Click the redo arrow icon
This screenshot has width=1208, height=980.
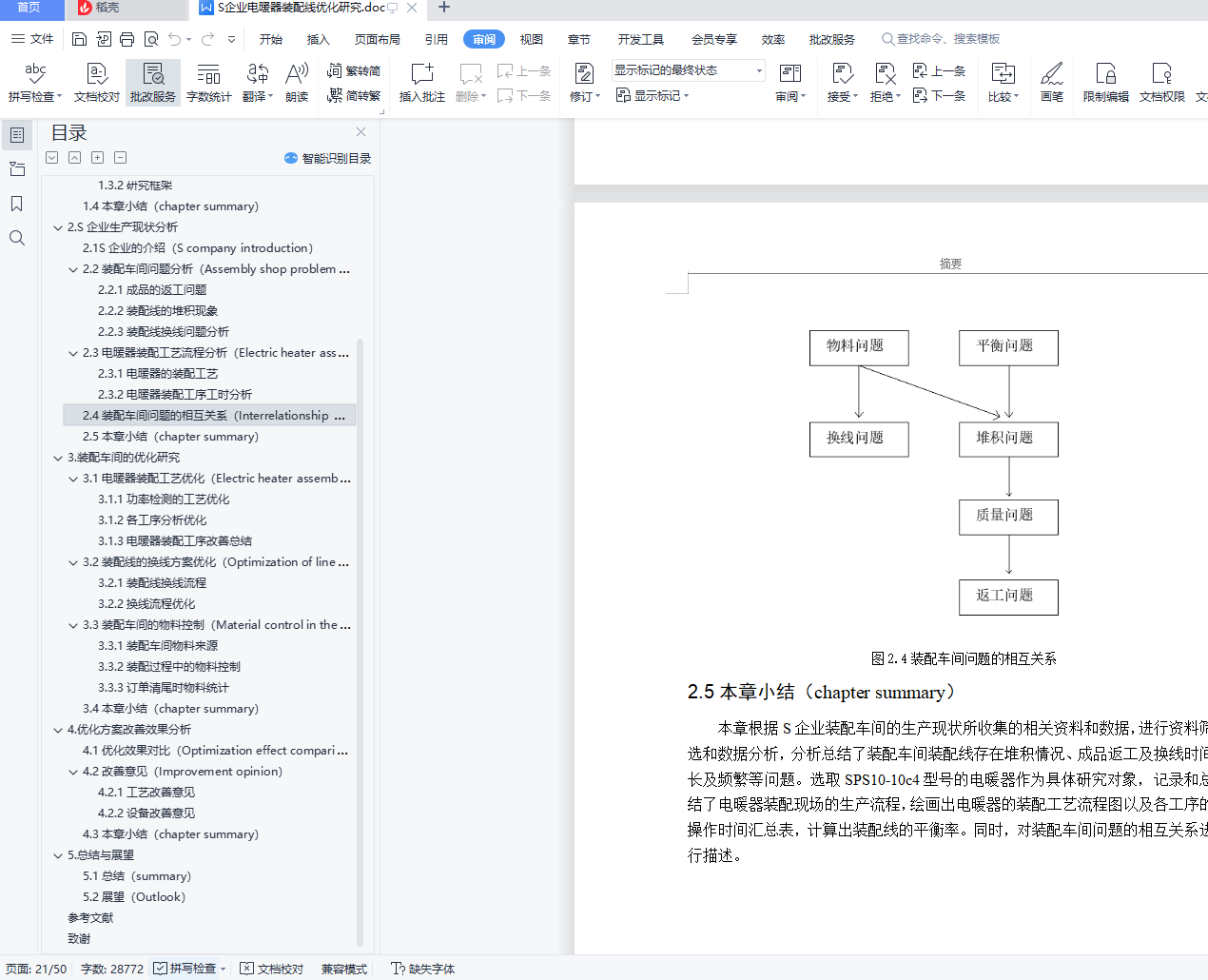click(x=207, y=39)
